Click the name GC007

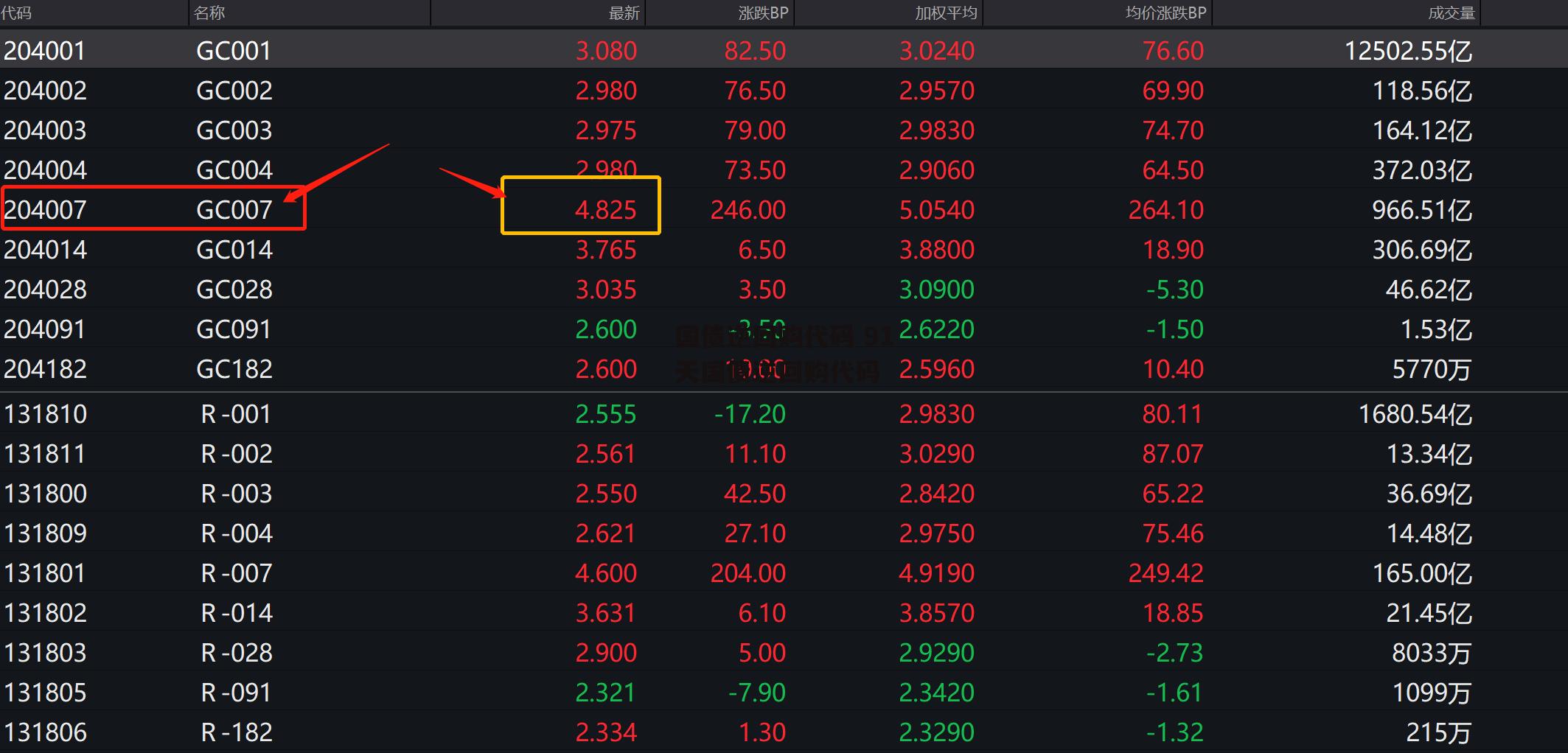[x=234, y=210]
